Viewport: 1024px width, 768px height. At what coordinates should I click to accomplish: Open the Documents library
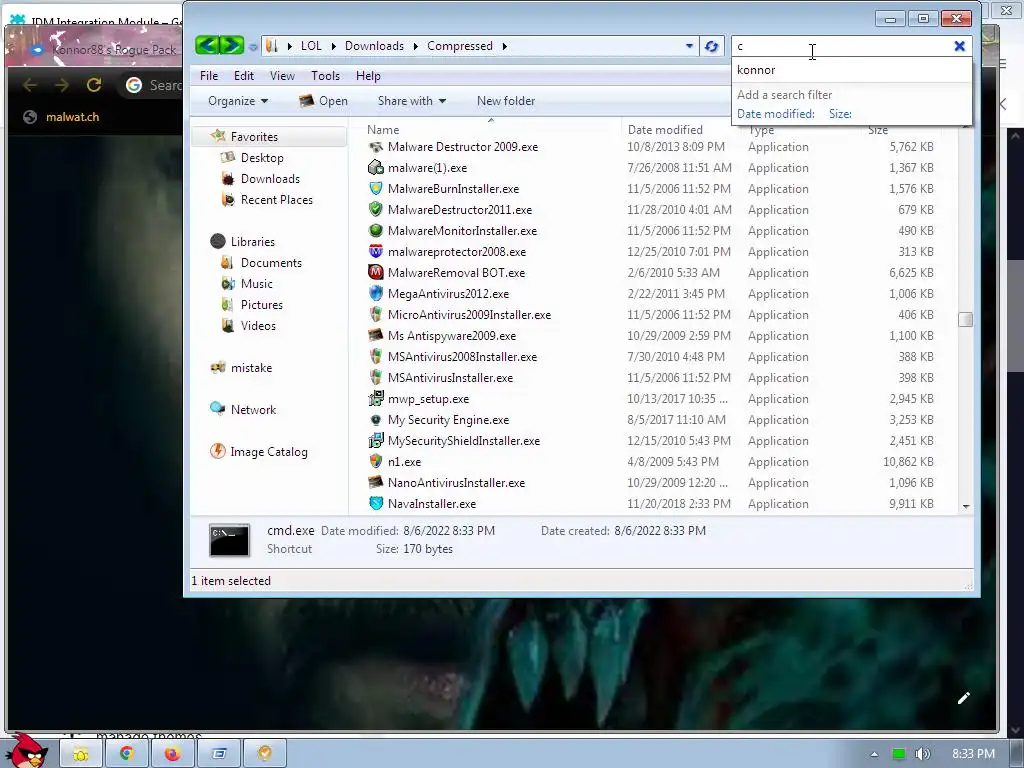pyautogui.click(x=261, y=263)
